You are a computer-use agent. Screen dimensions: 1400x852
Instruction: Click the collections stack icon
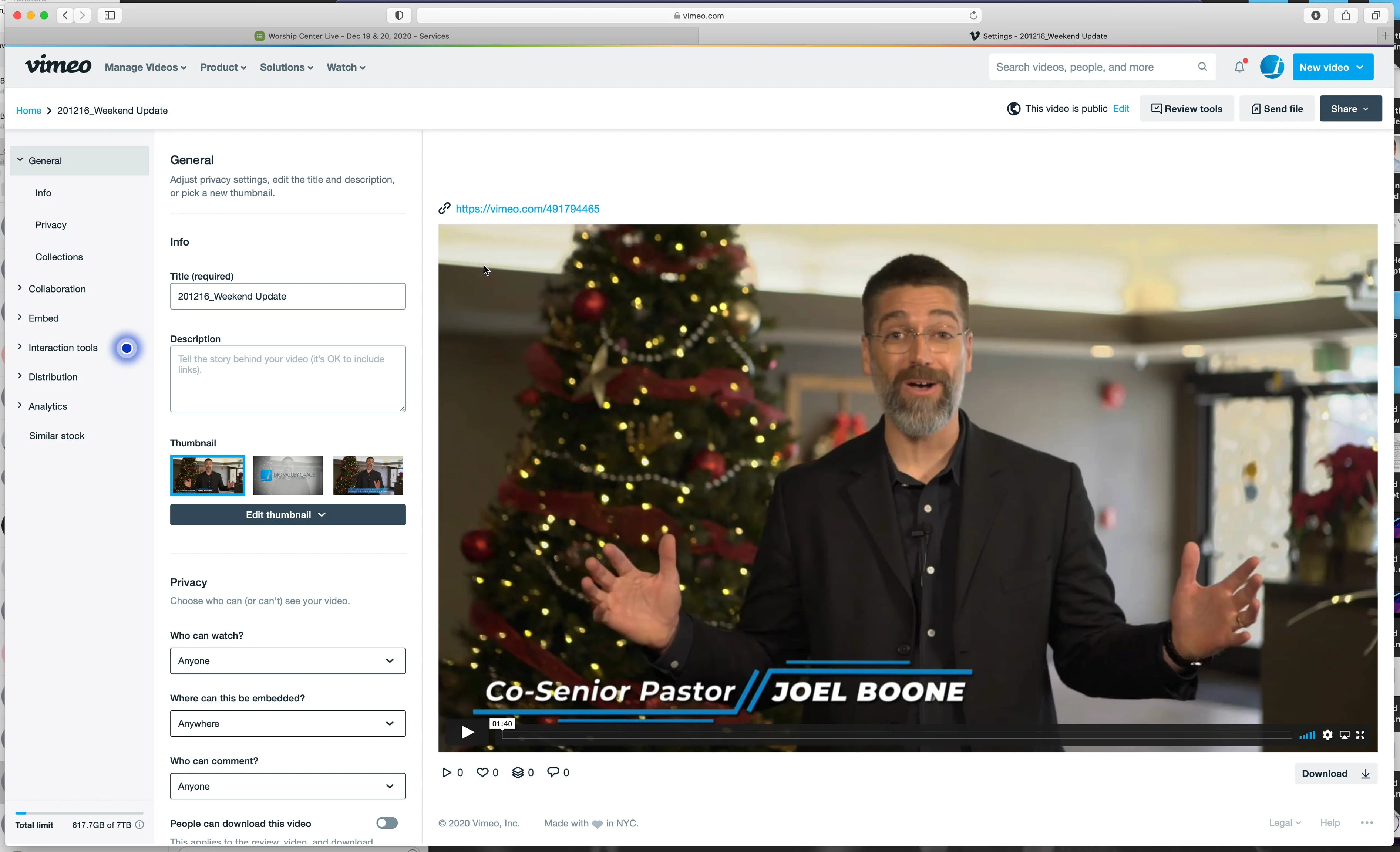[518, 772]
